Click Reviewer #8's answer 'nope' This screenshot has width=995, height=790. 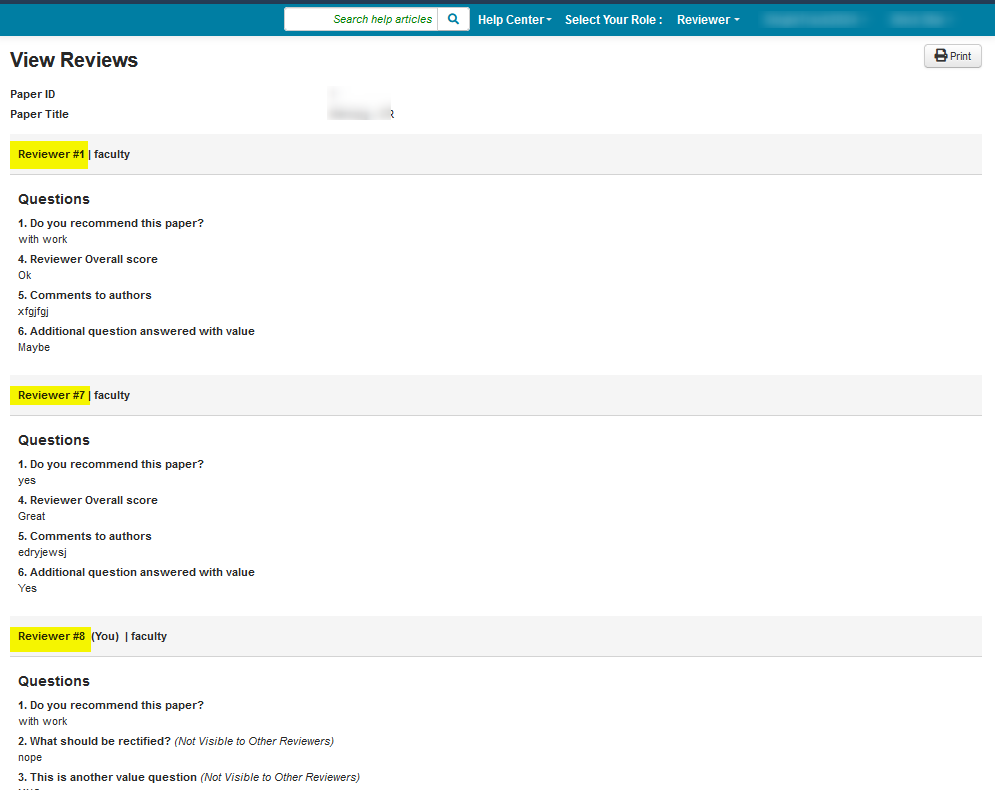point(30,758)
